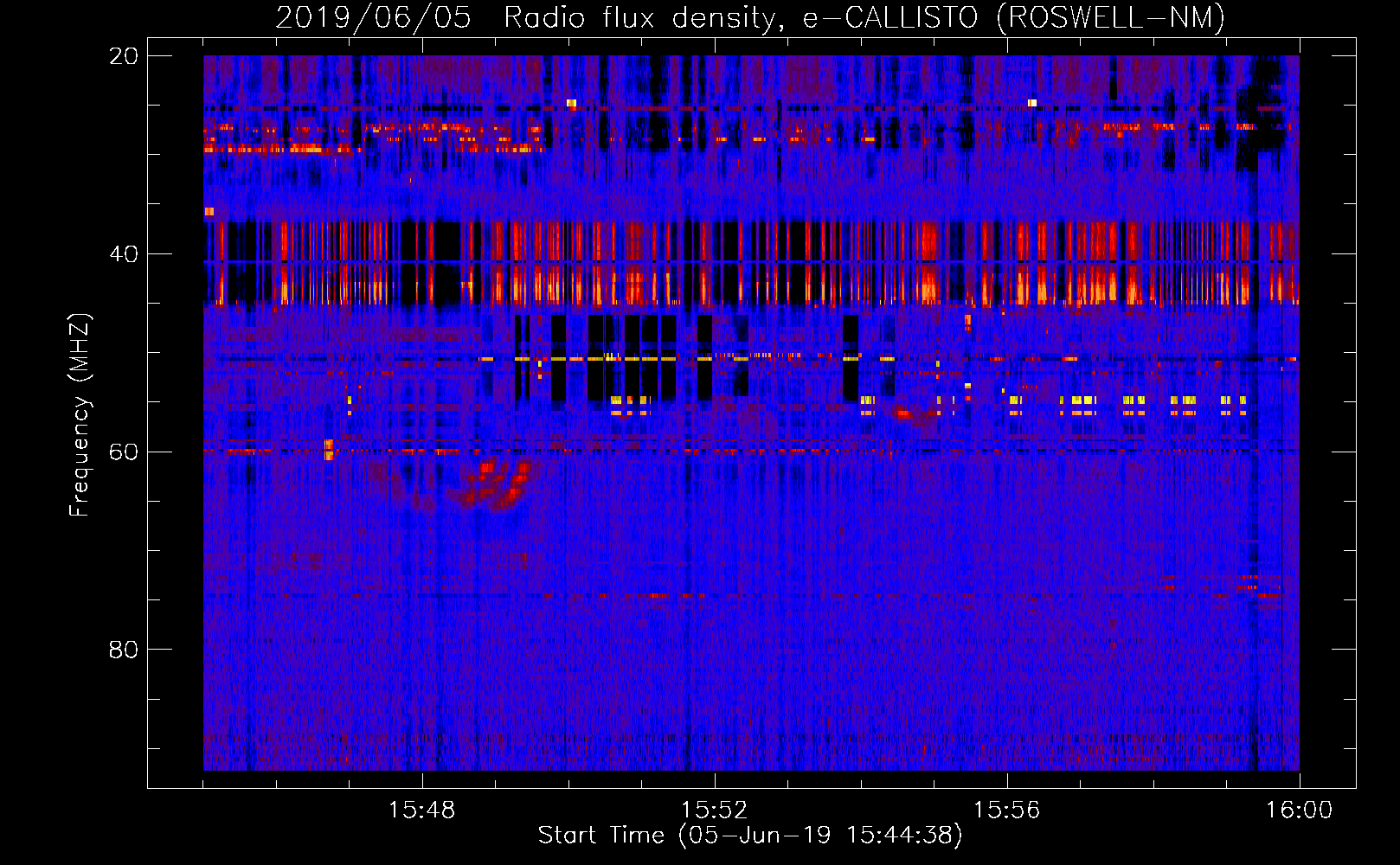Click the 'Start Time (05-Jun-19 15:44:38)' label
The width and height of the screenshot is (1400, 865).
pos(750,835)
